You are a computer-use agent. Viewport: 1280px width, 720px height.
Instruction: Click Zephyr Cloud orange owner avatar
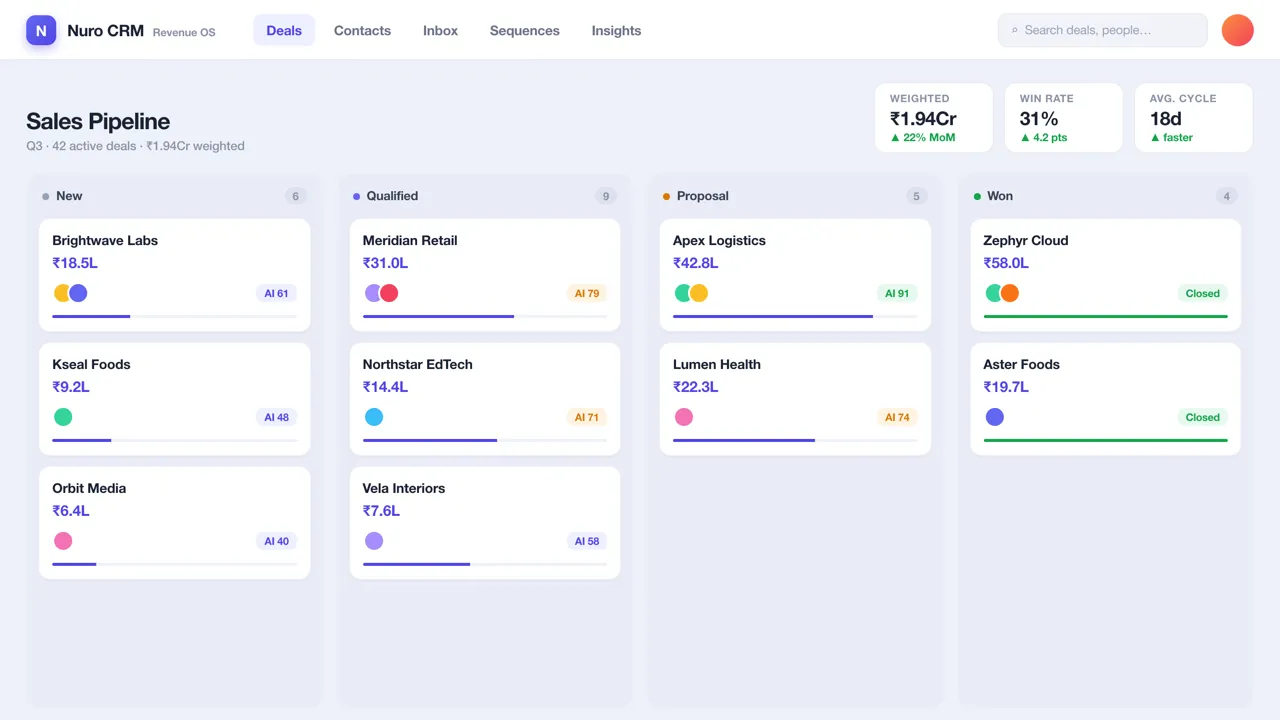(x=1010, y=293)
